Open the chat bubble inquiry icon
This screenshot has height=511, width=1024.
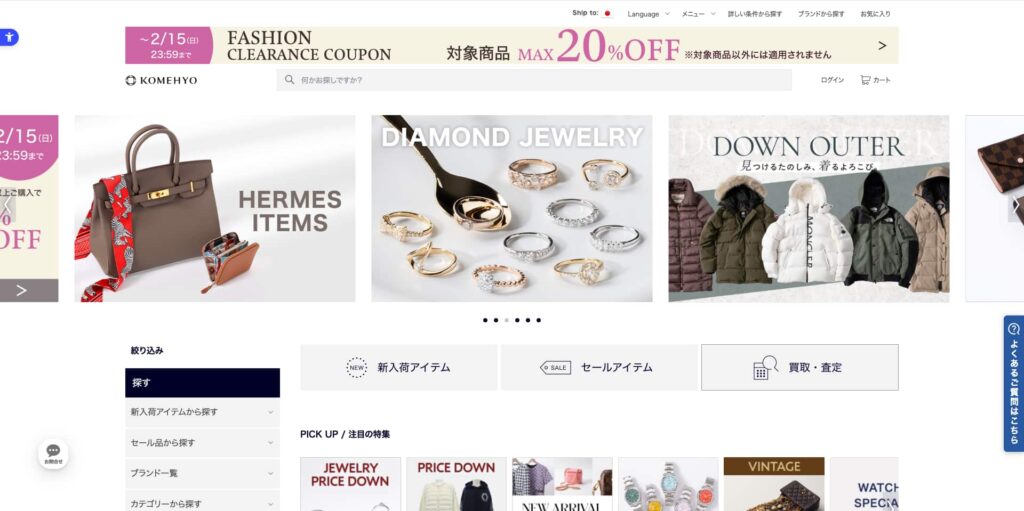[x=54, y=453]
